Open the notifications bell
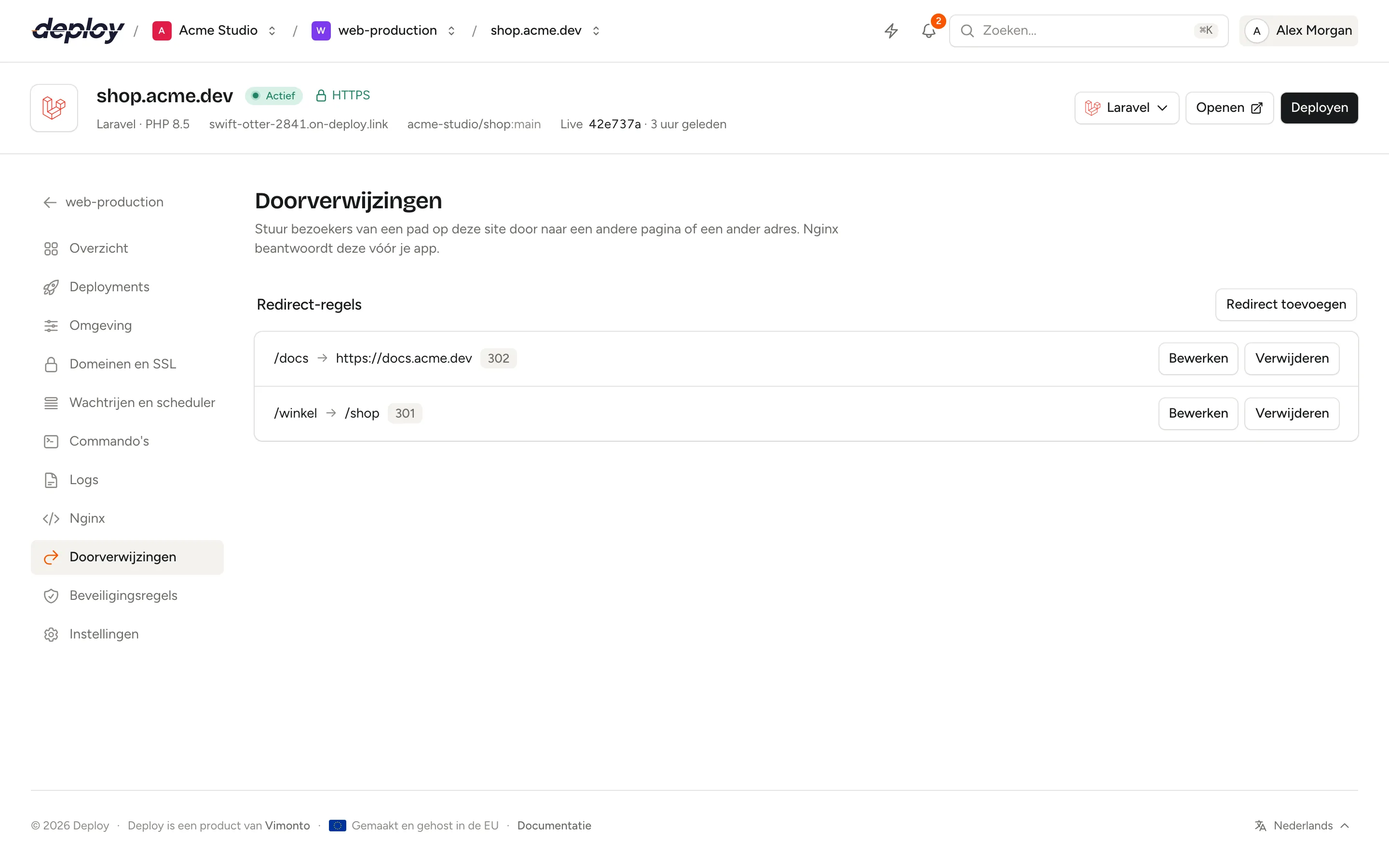This screenshot has height=868, width=1389. [929, 30]
